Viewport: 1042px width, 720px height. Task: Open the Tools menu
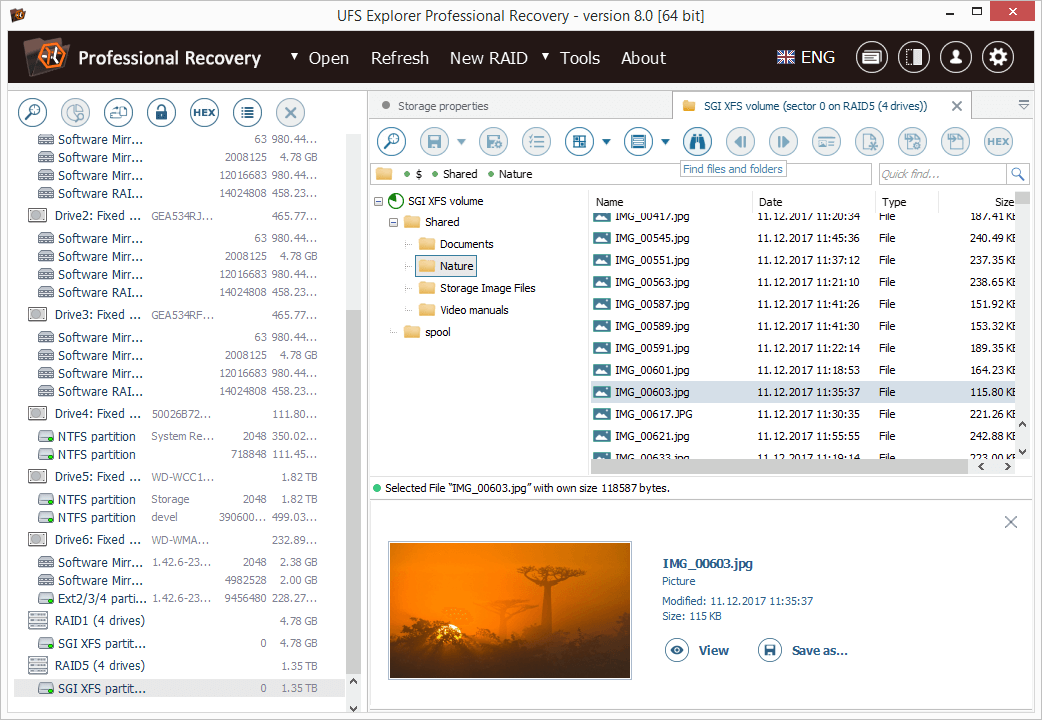(579, 58)
